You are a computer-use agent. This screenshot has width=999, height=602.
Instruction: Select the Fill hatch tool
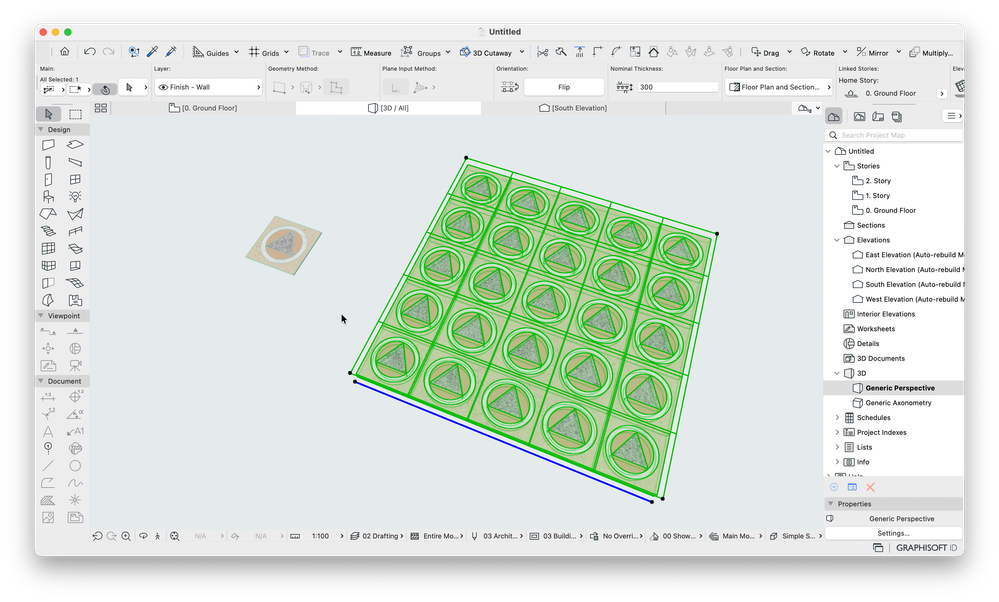48,500
